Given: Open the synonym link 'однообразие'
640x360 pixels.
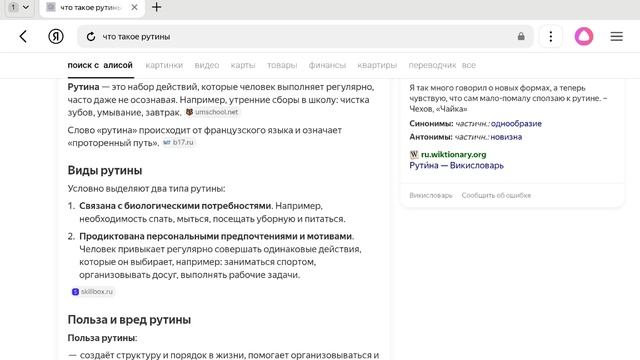Looking at the screenshot, I should point(516,123).
